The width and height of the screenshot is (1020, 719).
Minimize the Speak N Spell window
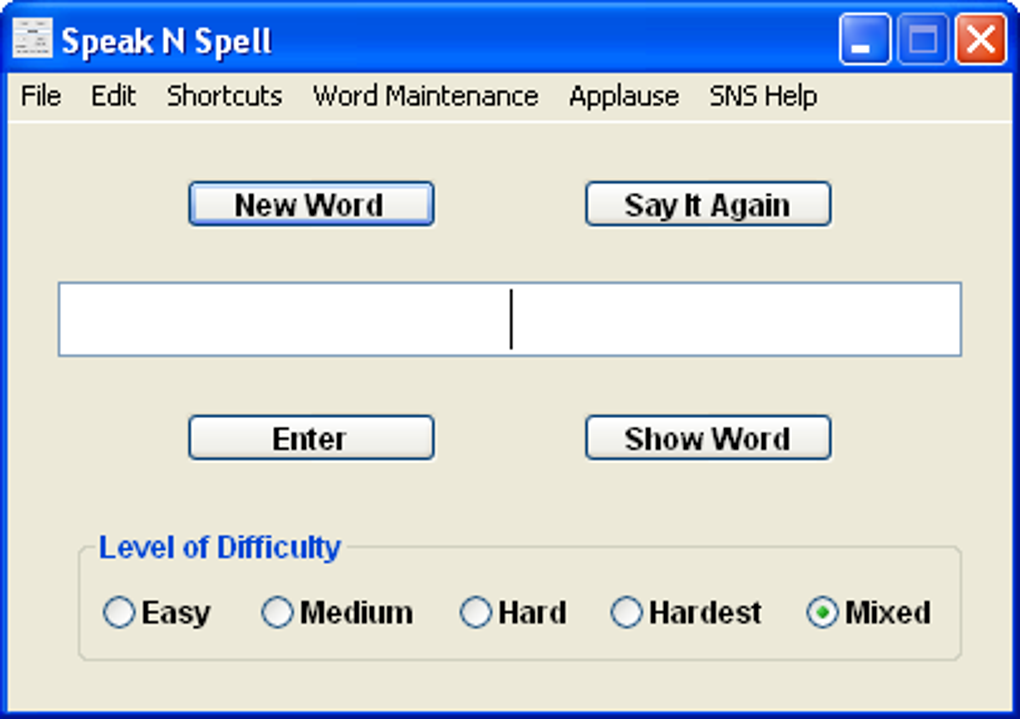[x=865, y=40]
